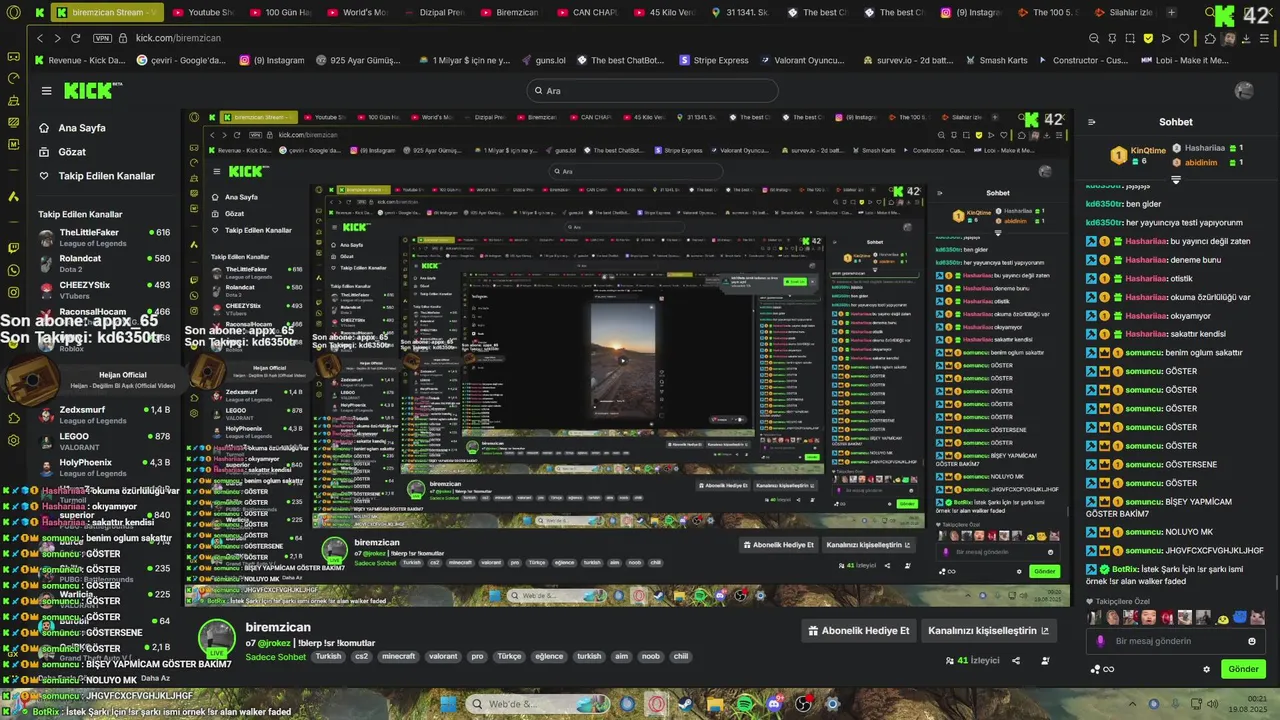
Task: Open the browser extensions cube icon
Action: point(1210,38)
